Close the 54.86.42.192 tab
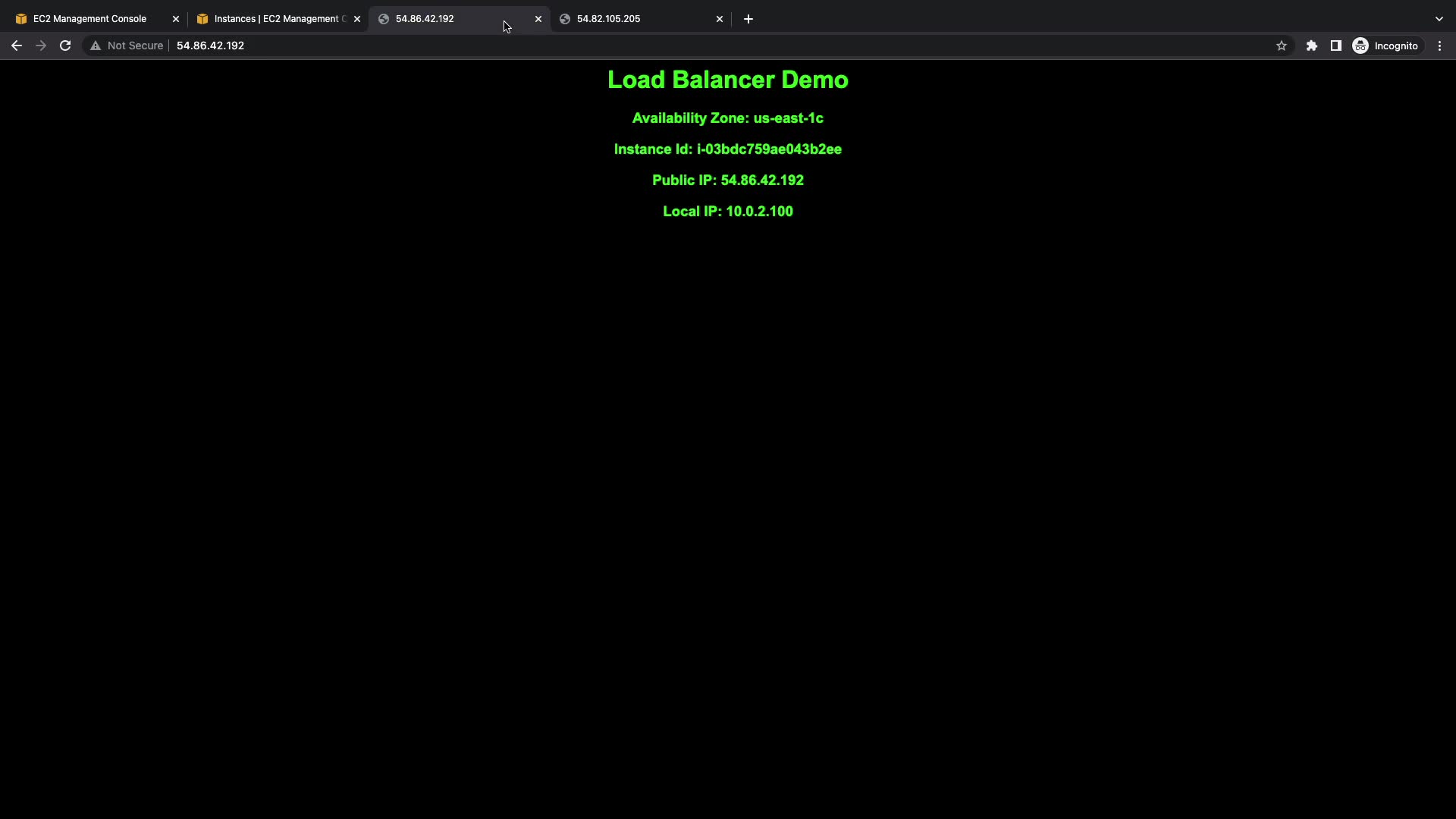This screenshot has width=1456, height=819. [538, 19]
